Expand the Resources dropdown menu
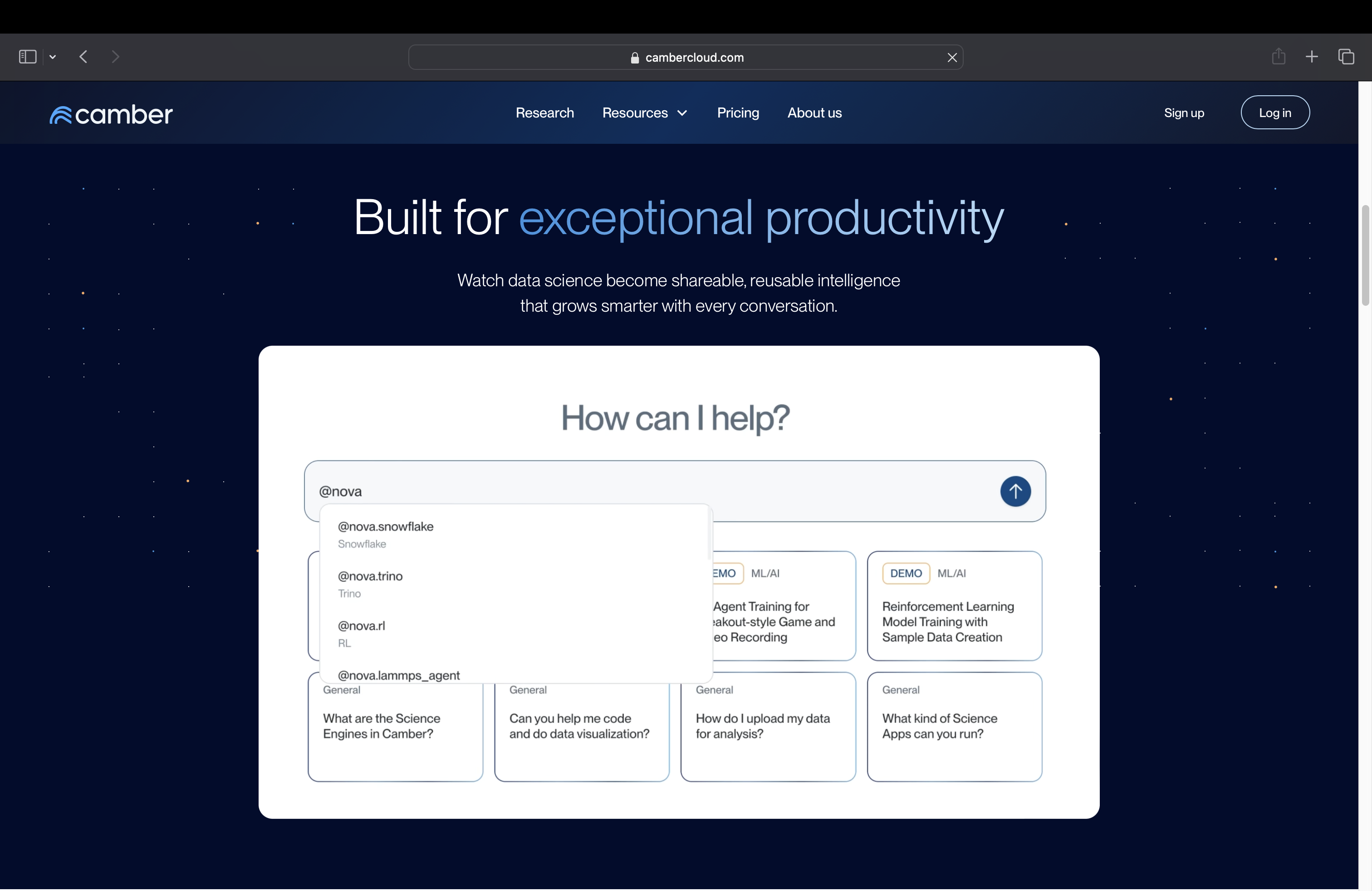1372x891 pixels. click(x=645, y=113)
